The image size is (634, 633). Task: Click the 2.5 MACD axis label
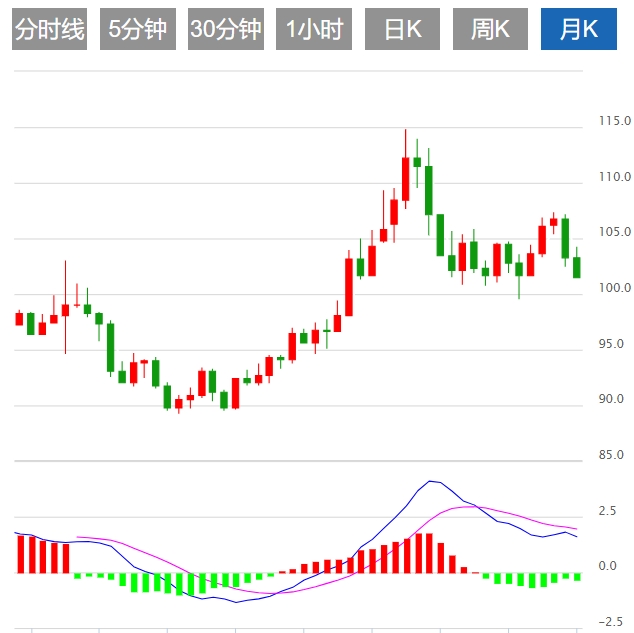[608, 511]
